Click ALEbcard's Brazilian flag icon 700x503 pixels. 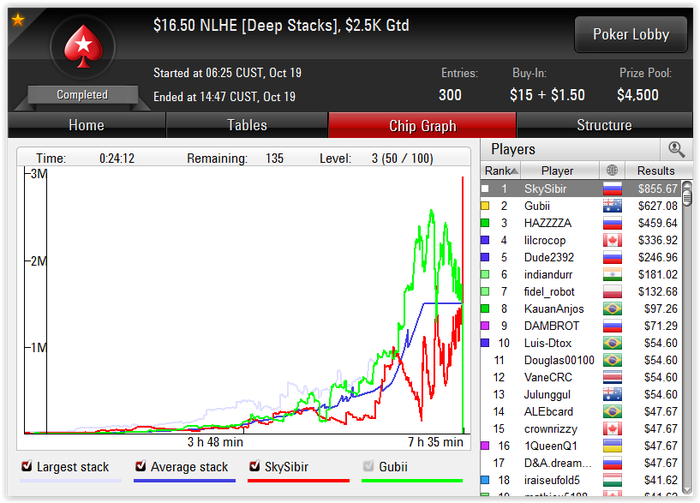click(x=612, y=411)
